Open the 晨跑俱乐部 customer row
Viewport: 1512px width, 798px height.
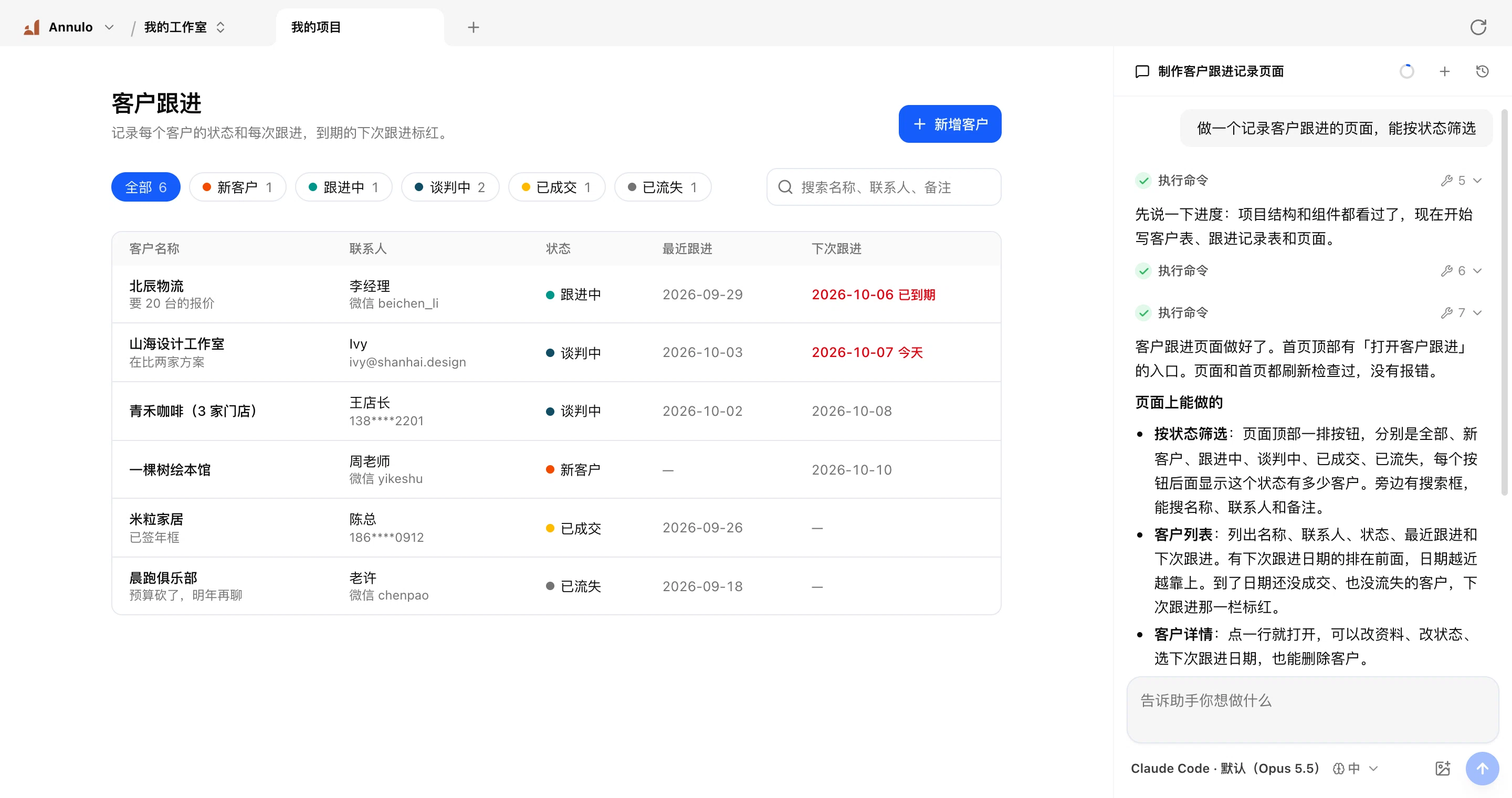[x=556, y=586]
